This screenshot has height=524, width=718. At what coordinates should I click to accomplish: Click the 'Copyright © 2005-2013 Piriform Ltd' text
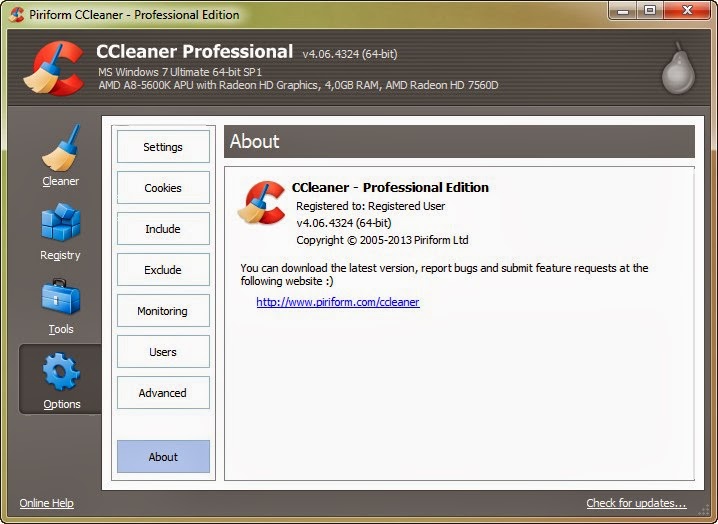(x=382, y=240)
